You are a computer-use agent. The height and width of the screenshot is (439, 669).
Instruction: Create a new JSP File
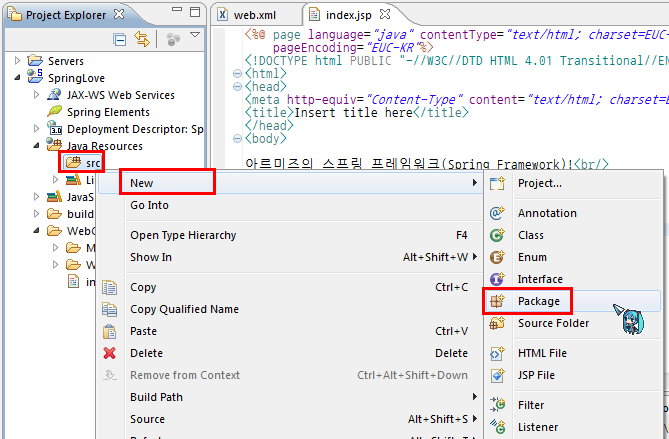click(573, 375)
